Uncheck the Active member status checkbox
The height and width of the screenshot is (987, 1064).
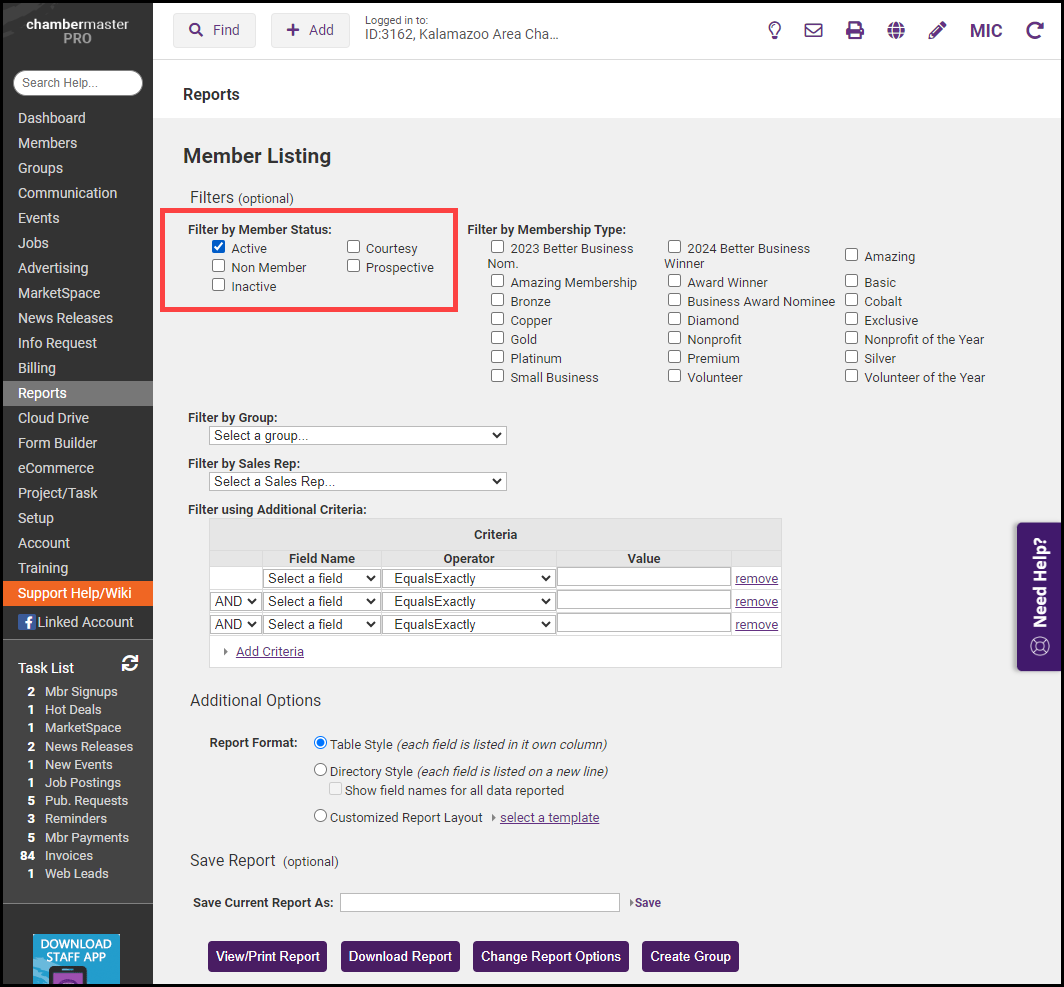(x=218, y=247)
